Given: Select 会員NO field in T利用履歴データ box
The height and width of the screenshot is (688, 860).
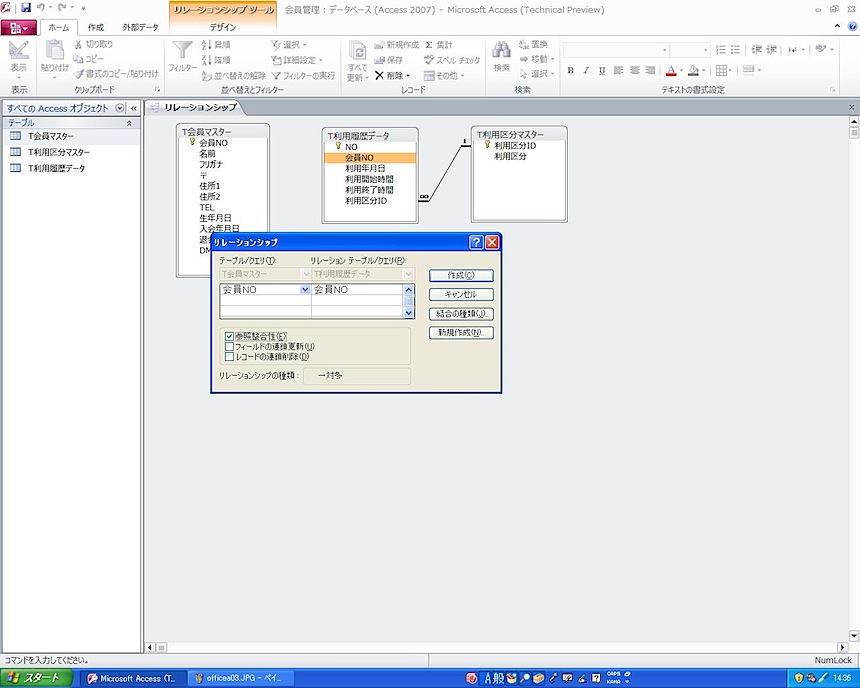Looking at the screenshot, I should (x=370, y=157).
